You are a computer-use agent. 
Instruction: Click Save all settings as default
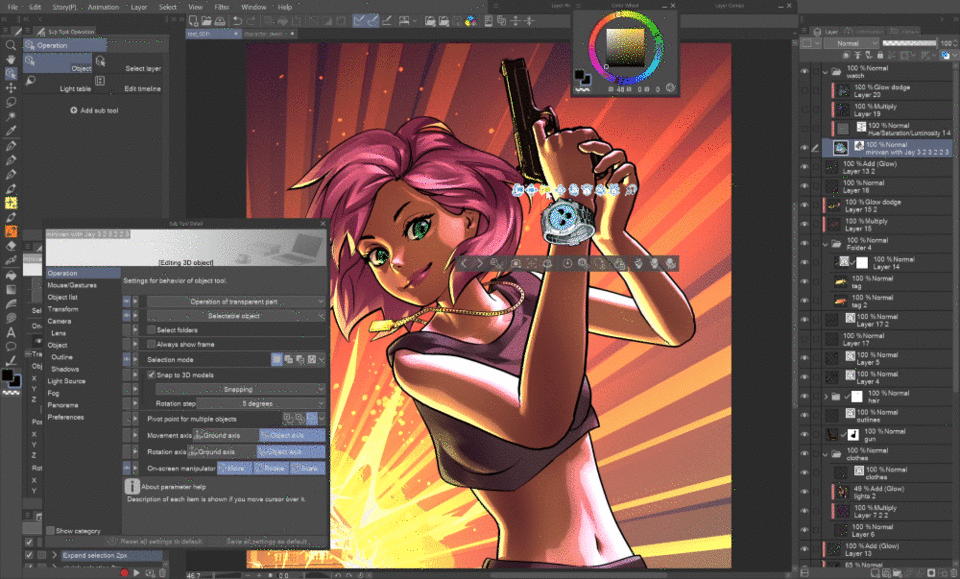(x=267, y=542)
